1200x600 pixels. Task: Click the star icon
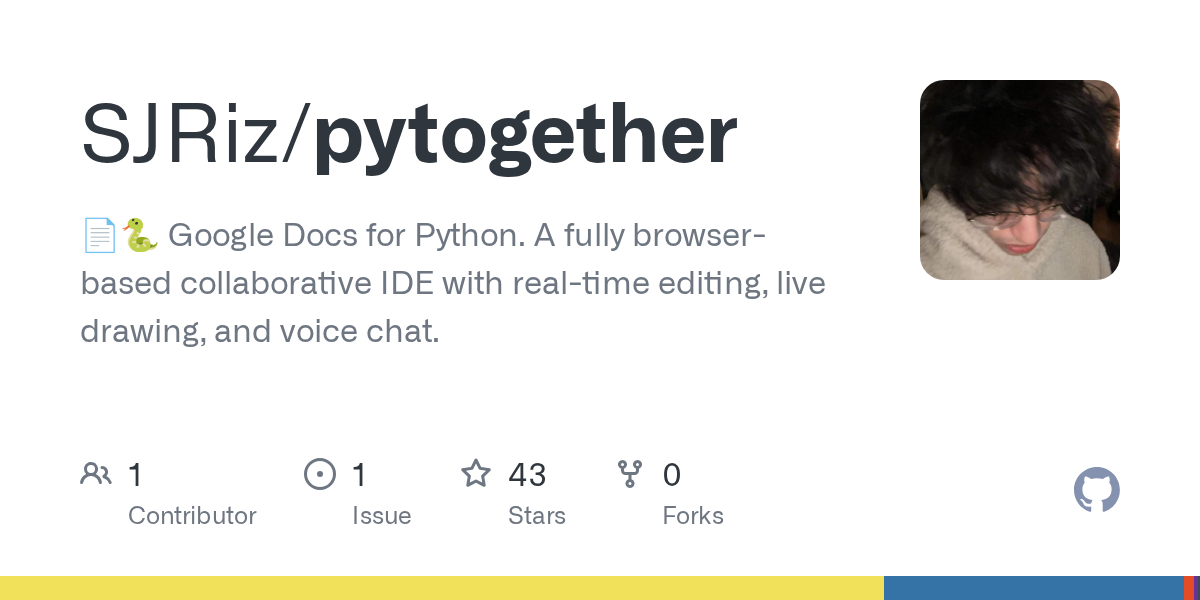coord(475,474)
